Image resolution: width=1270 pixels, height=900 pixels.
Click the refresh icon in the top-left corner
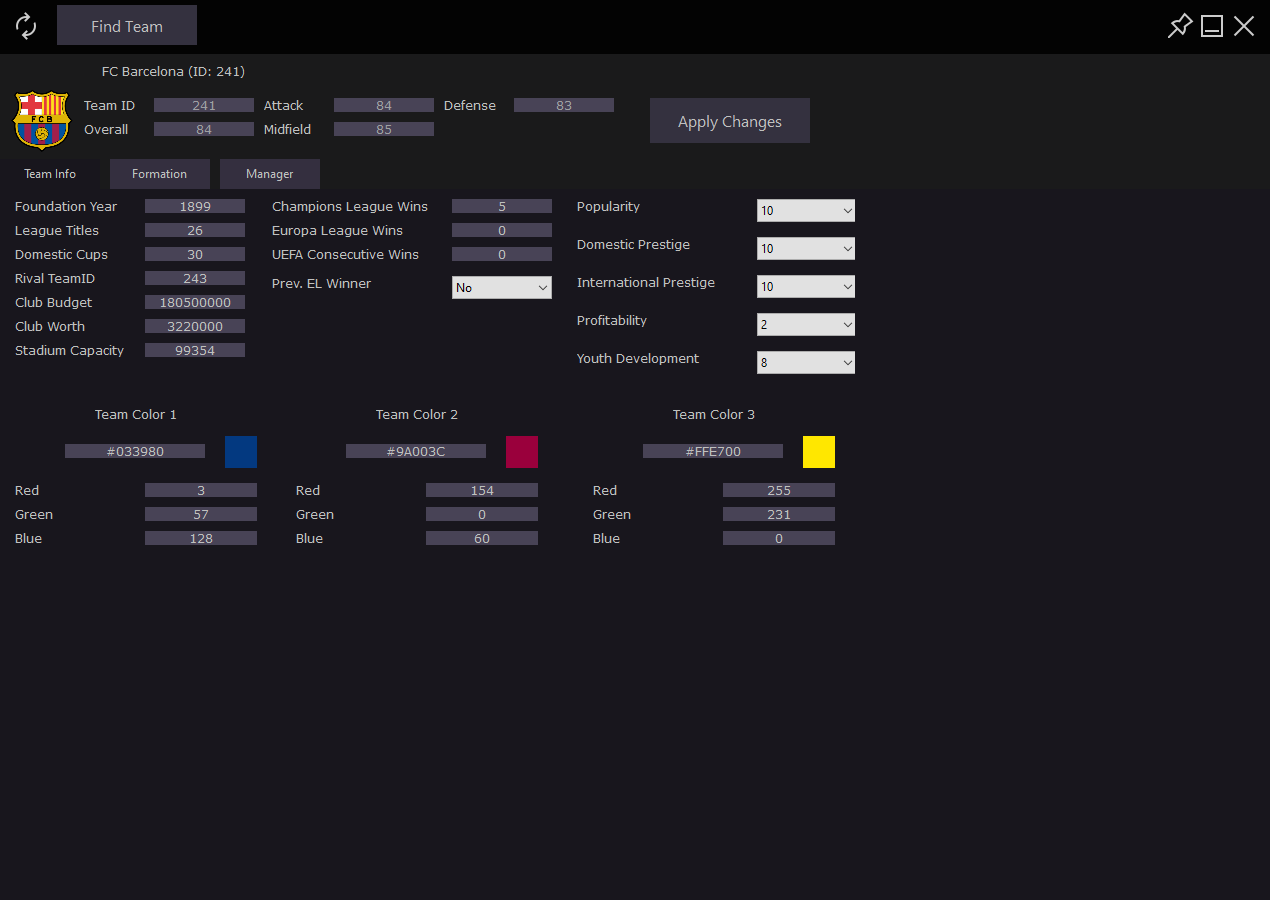[x=25, y=25]
